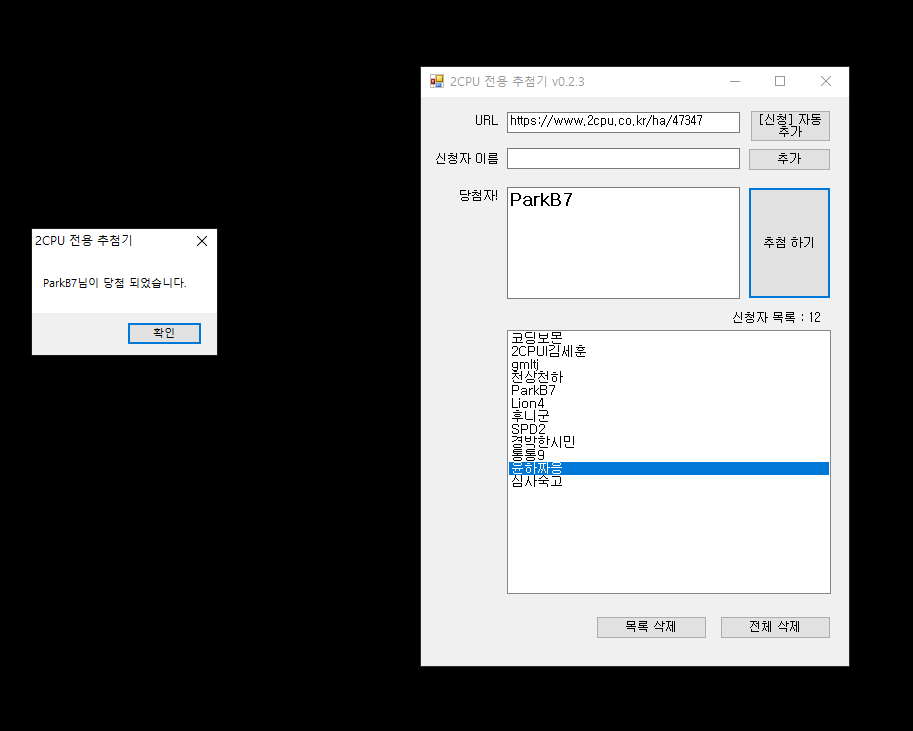Viewport: 913px width, 731px height.
Task: Click the app icon in the 추첨기 title bar
Action: point(437,81)
